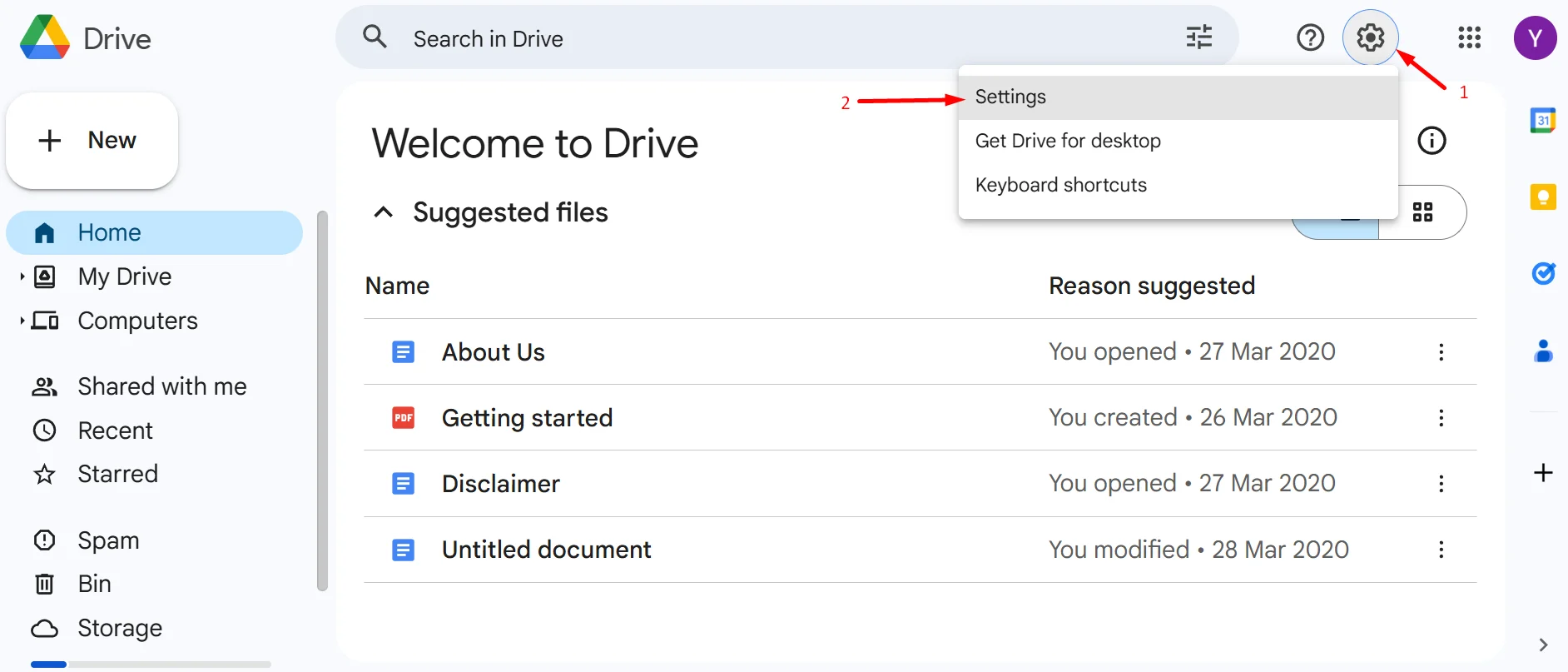Open Contacts side panel icon
The width and height of the screenshot is (1568, 672).
[1543, 351]
